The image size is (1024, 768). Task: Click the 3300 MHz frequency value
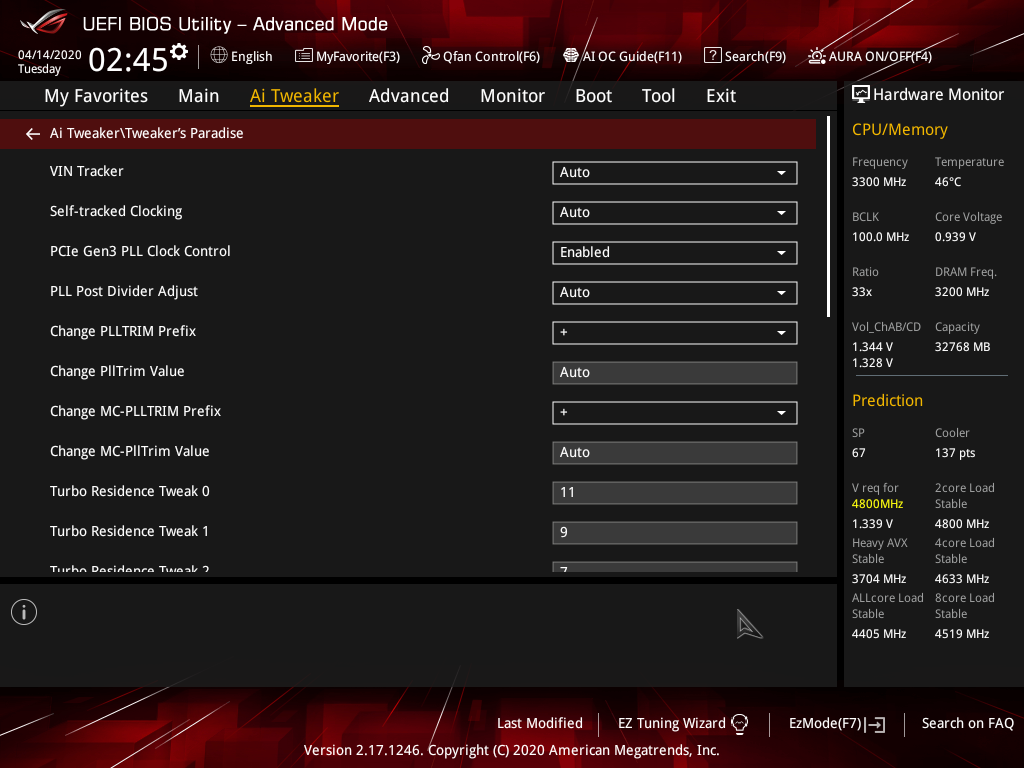point(878,182)
